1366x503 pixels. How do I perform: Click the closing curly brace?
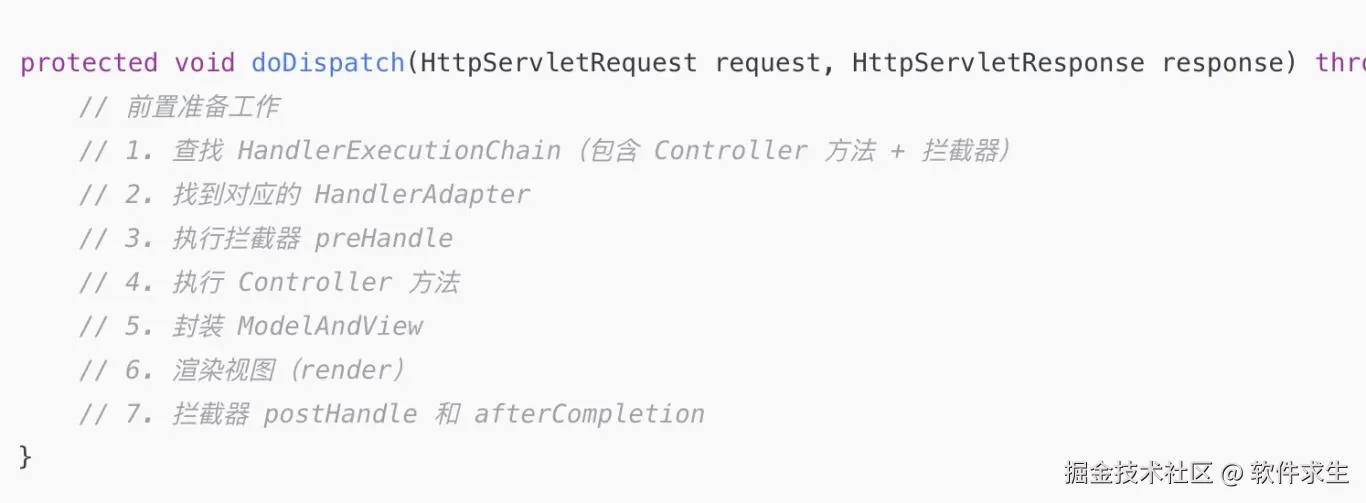(26, 457)
